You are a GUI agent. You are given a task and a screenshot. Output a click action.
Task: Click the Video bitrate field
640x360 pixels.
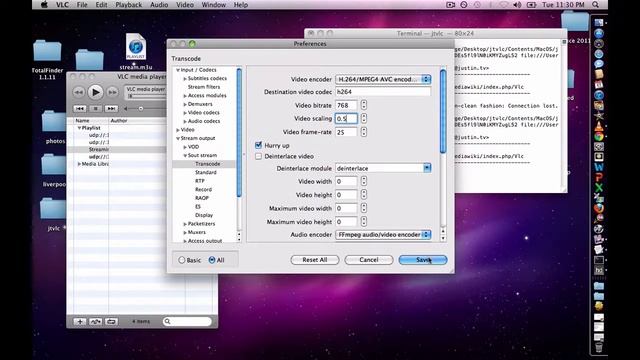346,105
